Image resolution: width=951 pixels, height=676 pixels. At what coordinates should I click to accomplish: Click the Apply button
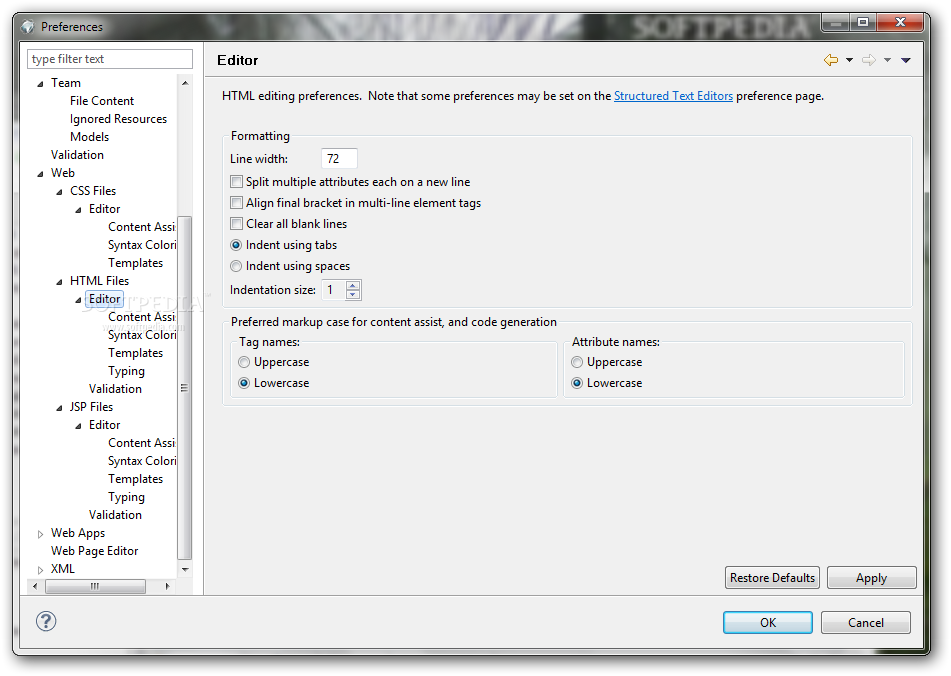click(x=872, y=578)
